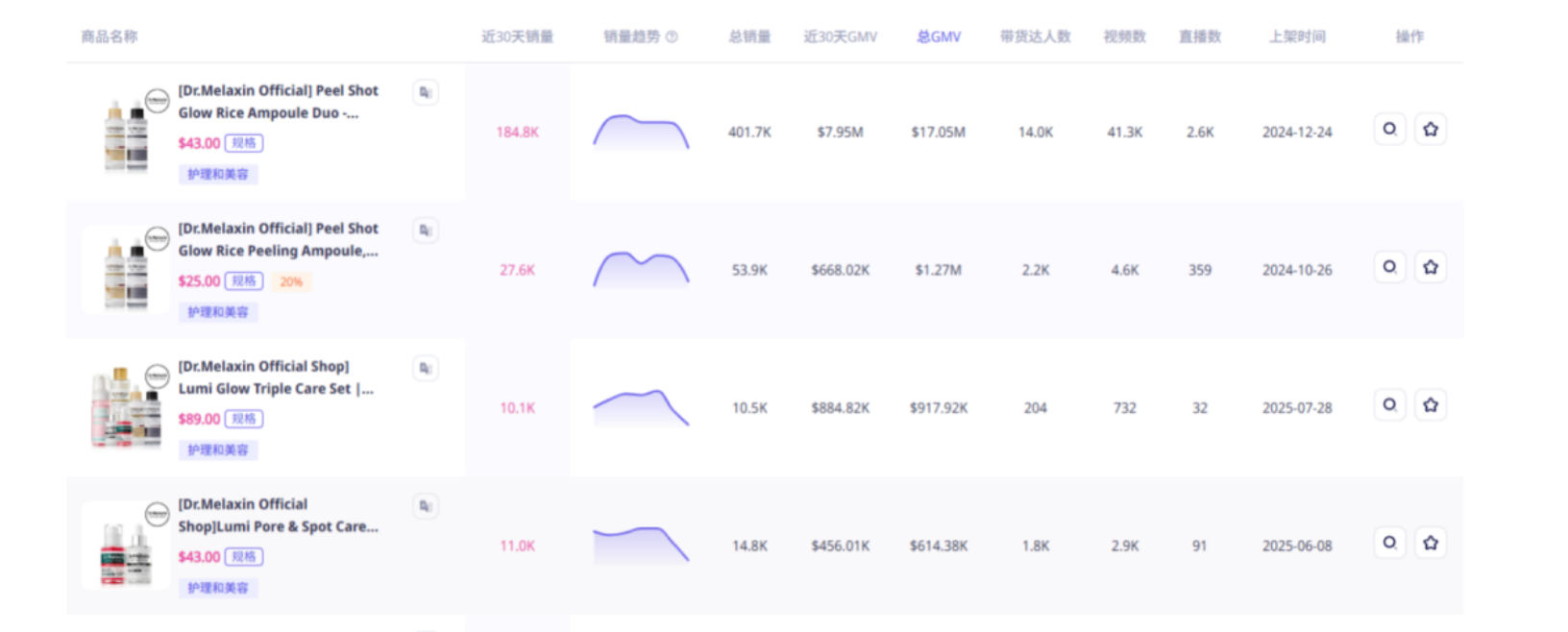This screenshot has width=1568, height=632.
Task: Click 41.3K video count value
Action: click(1125, 133)
